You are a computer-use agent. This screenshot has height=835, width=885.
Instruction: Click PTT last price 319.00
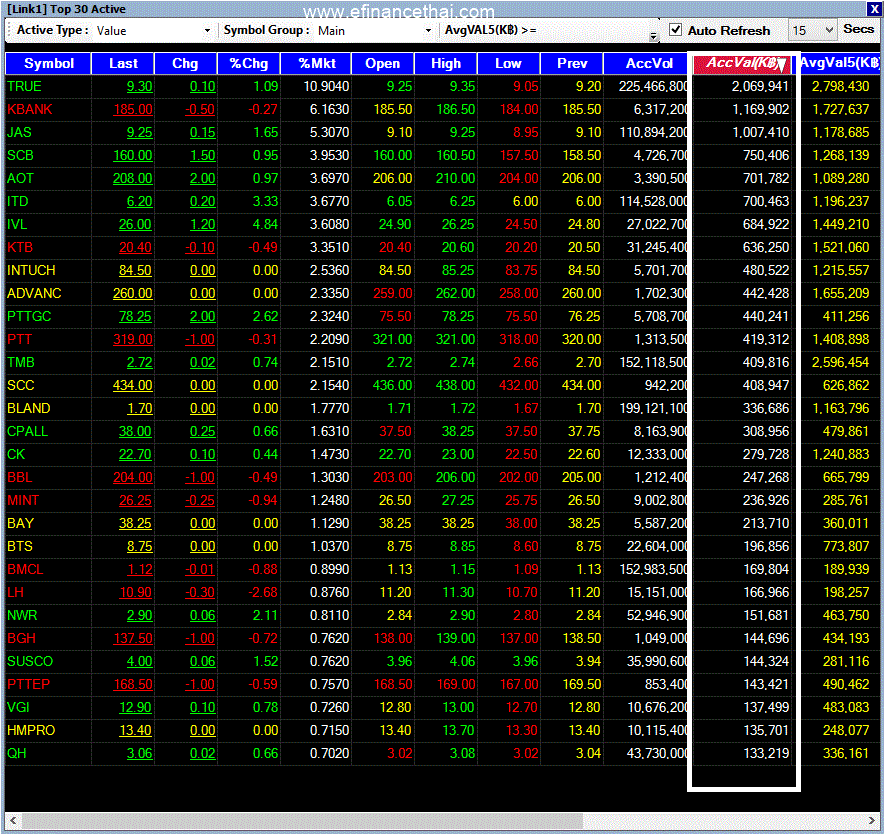coord(133,339)
